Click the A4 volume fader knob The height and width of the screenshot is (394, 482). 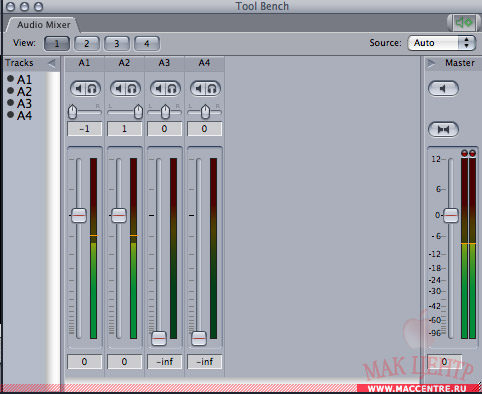coord(199,338)
